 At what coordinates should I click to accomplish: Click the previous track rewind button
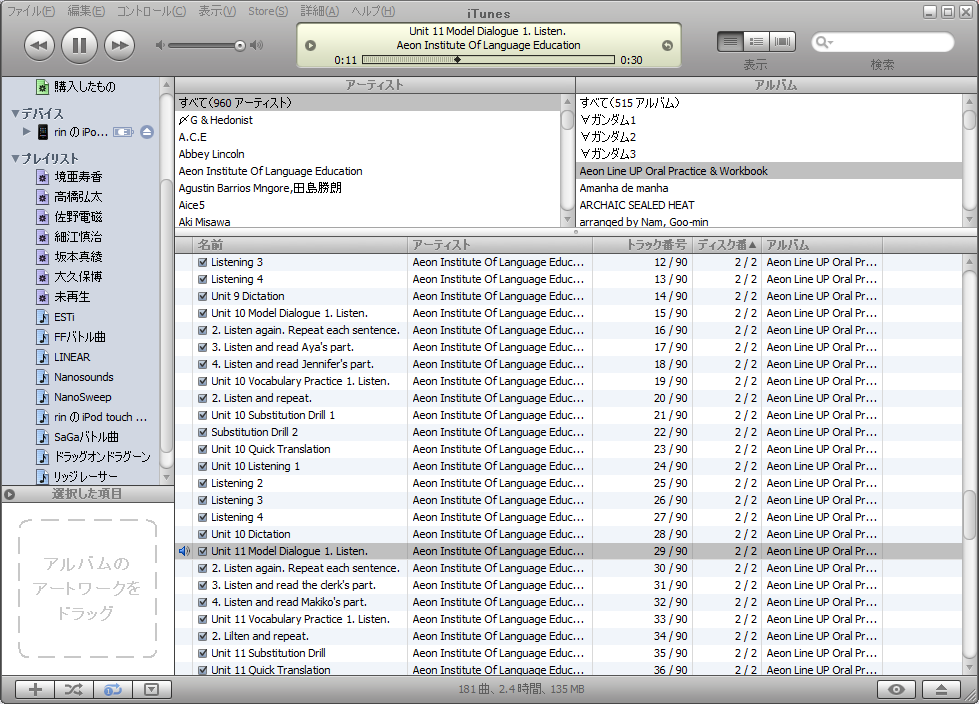[39, 46]
